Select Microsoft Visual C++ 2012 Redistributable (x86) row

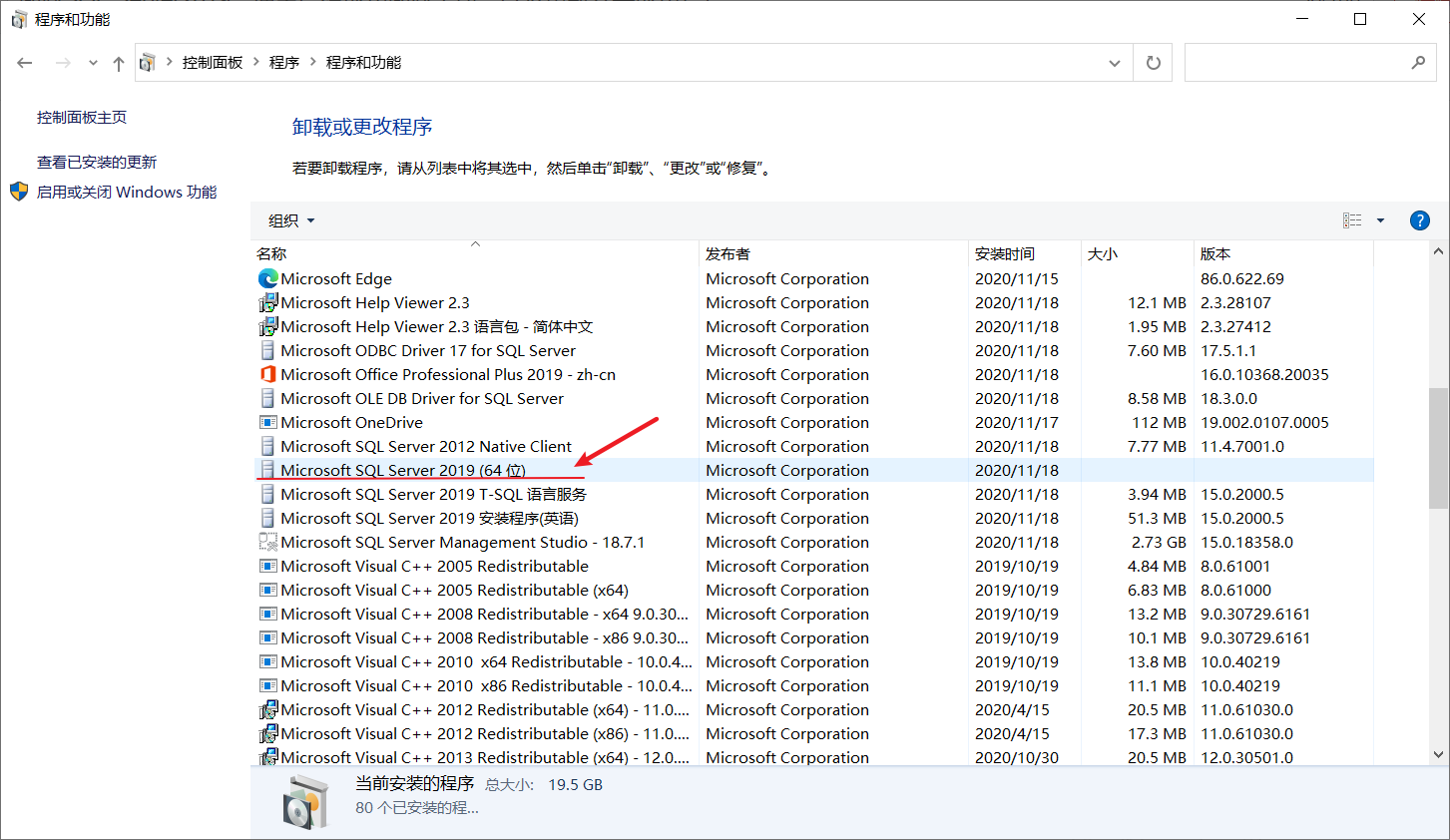[x=814, y=733]
